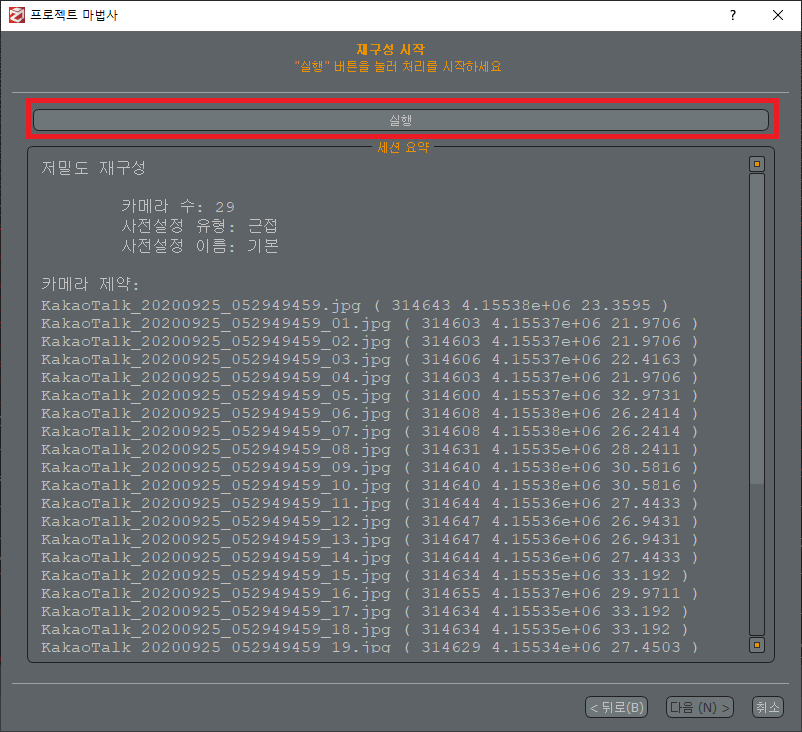This screenshot has width=802, height=732.
Task: Click the session summary scrollbar thumb
Action: 757,329
